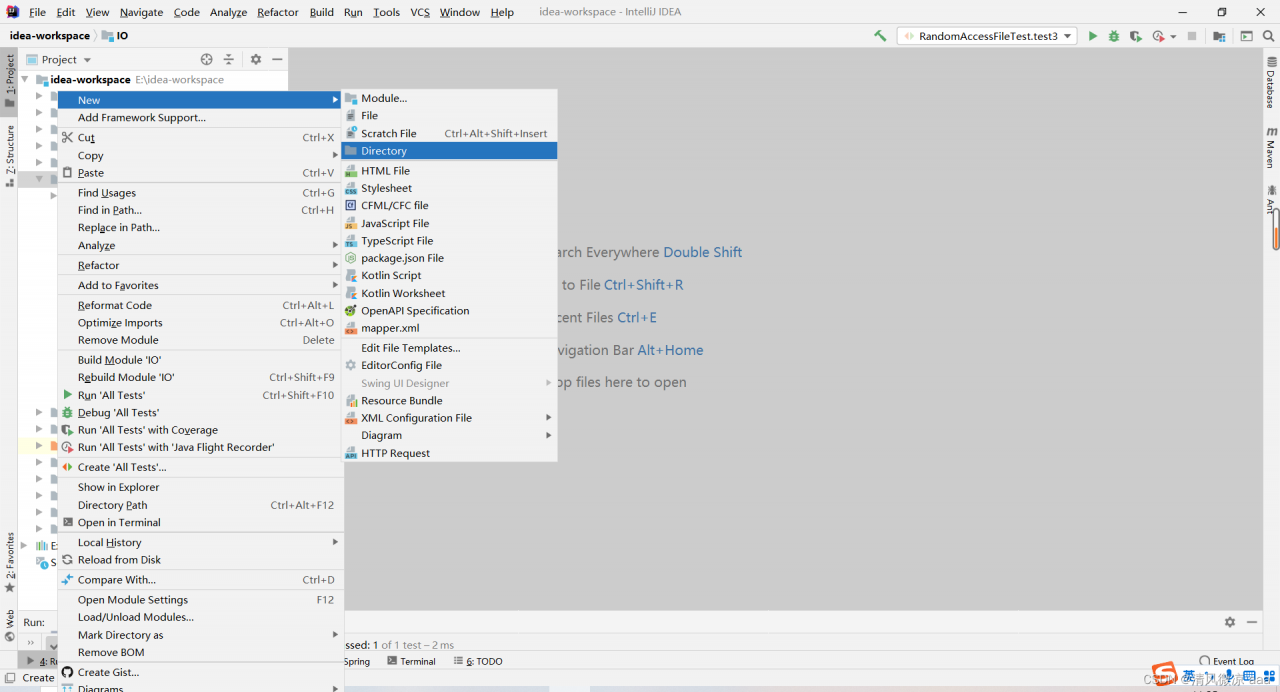Screen dimensions: 1280x692
Task: Click Collapse All icon in Project panel
Action: coord(228,60)
